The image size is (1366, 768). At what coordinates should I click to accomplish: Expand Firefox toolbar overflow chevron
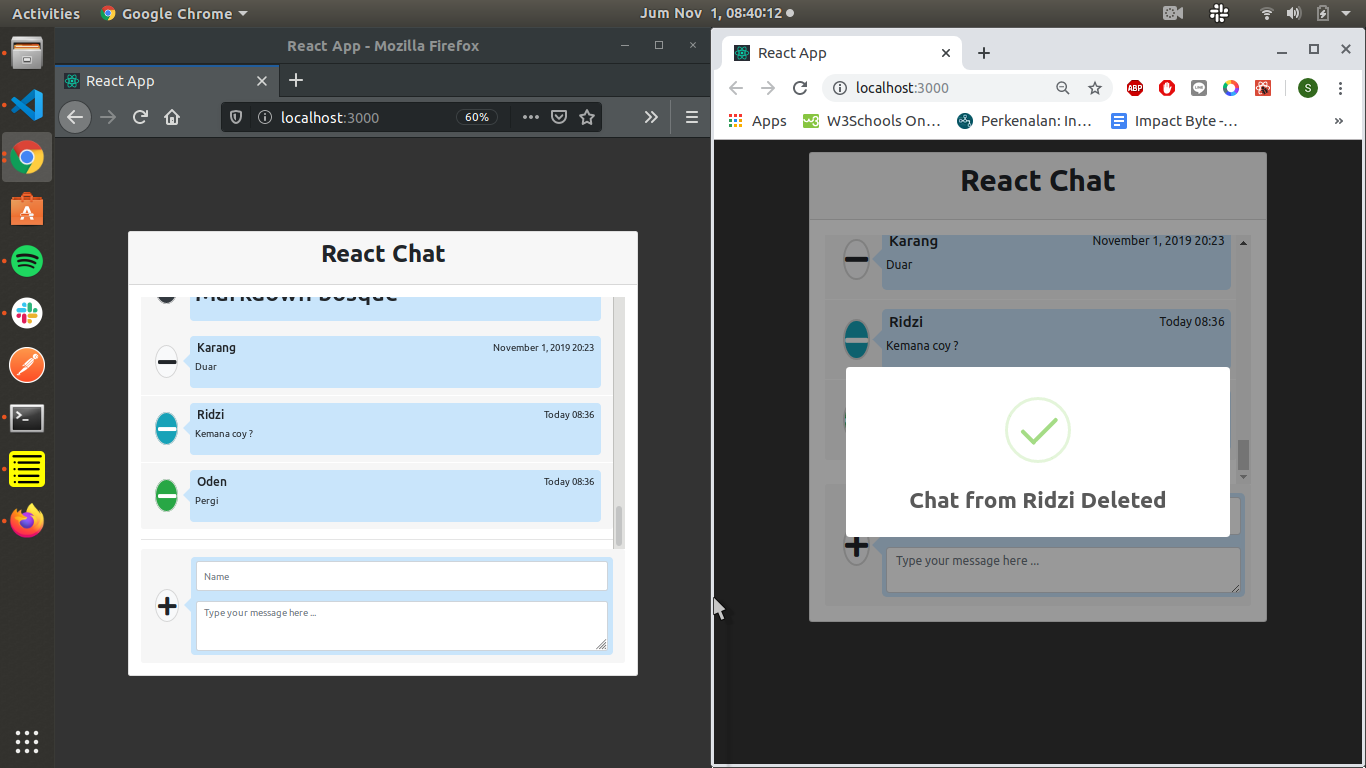click(651, 117)
